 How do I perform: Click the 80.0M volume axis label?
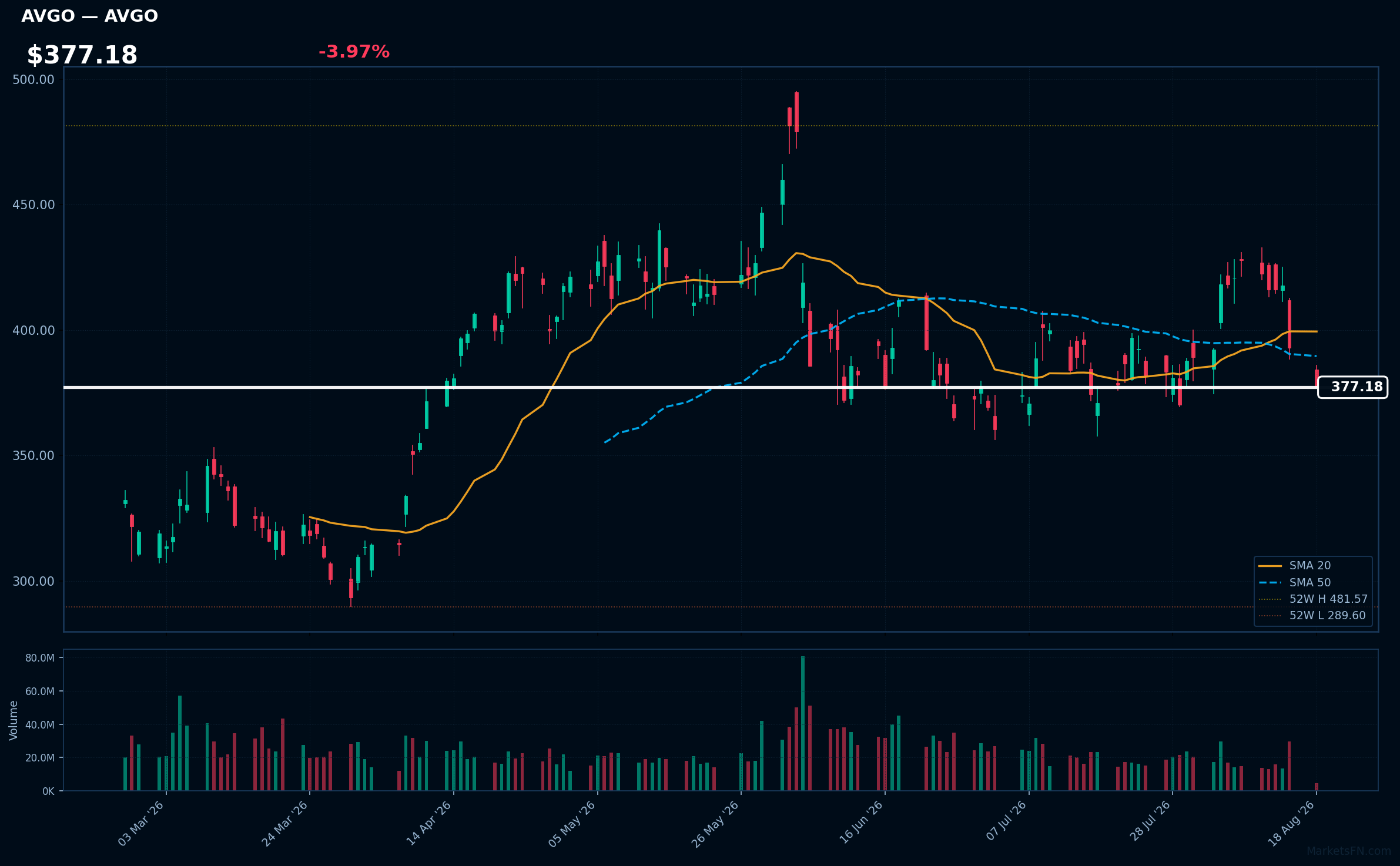pos(39,658)
